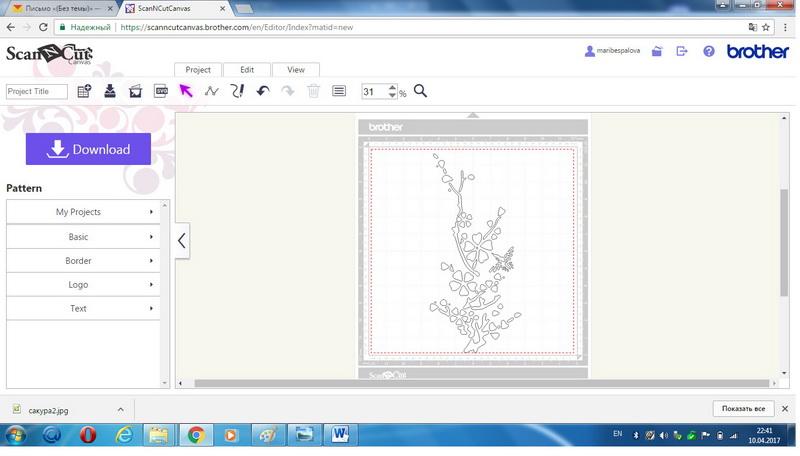The width and height of the screenshot is (800, 456).
Task: Click the canvas scroll right arrow
Action: coord(774,383)
